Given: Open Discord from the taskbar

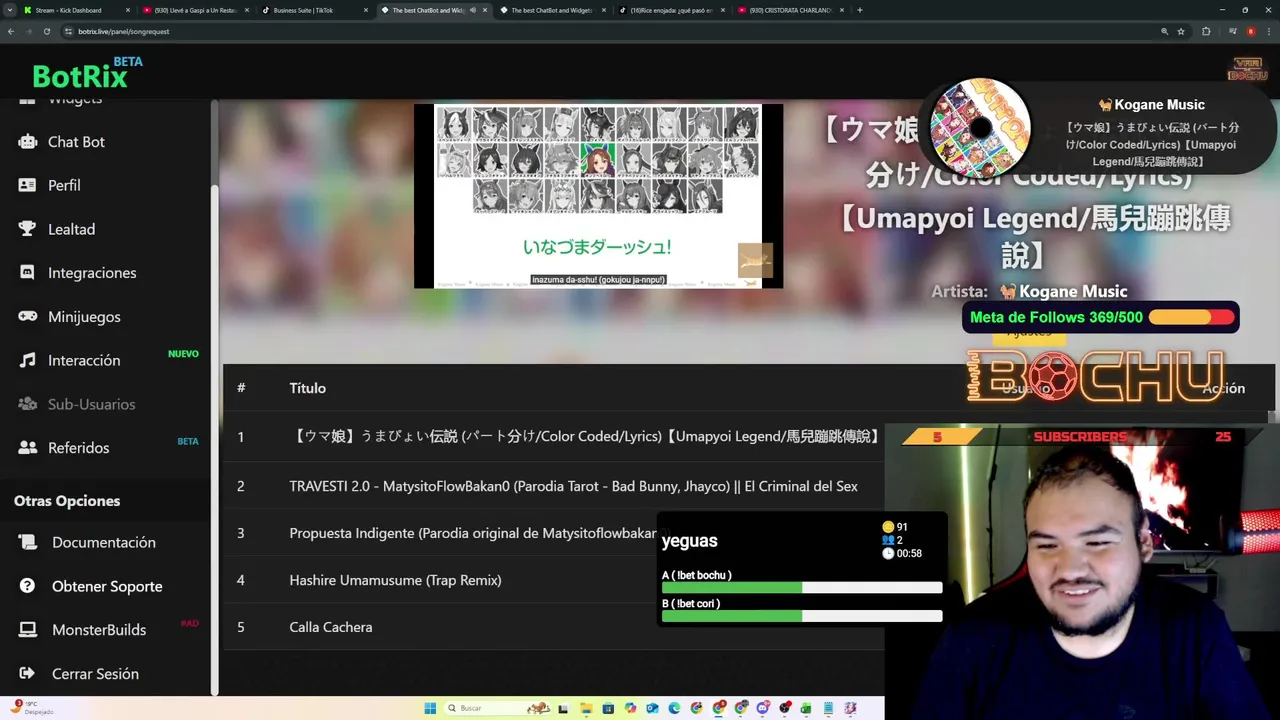Looking at the screenshot, I should pos(764,708).
